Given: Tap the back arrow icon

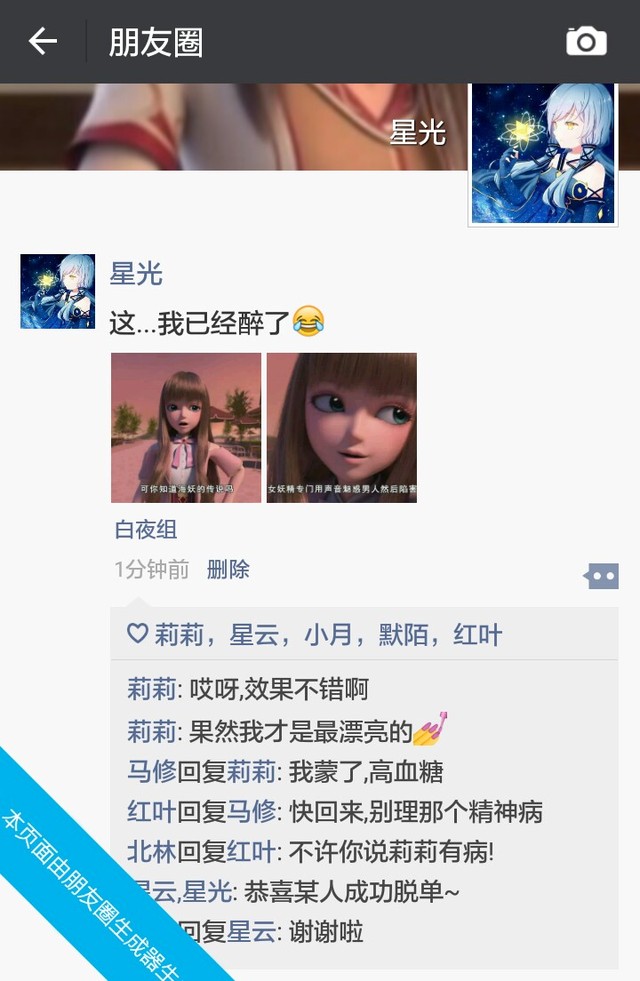Looking at the screenshot, I should pos(43,41).
